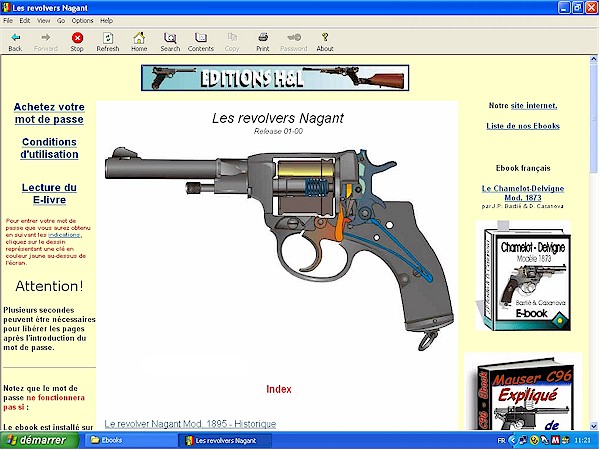
Task: Follow the 'Achetez votre mot de passe' link
Action: [x=49, y=113]
